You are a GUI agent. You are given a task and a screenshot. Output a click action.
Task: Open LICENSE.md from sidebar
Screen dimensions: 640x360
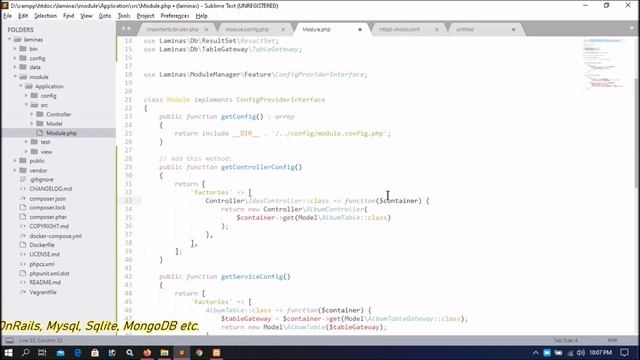pos(44,254)
